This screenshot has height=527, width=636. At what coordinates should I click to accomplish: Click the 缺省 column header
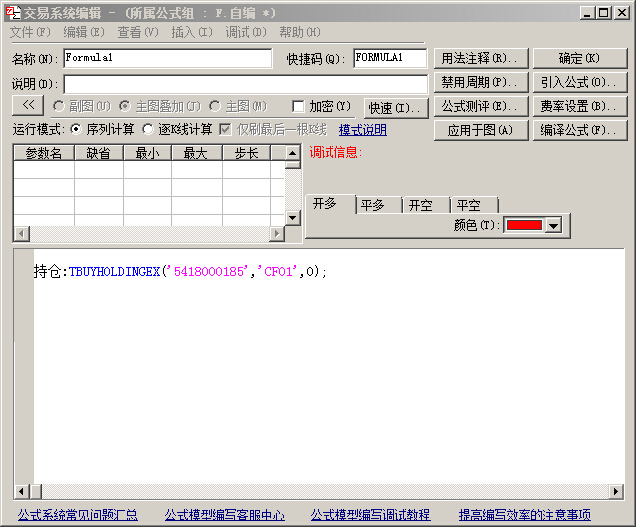[99, 153]
